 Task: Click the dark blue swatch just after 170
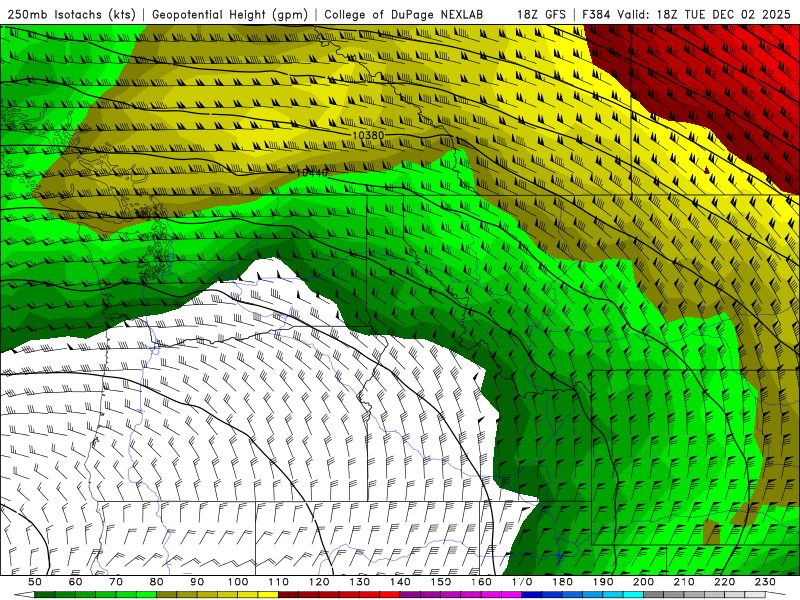point(532,595)
